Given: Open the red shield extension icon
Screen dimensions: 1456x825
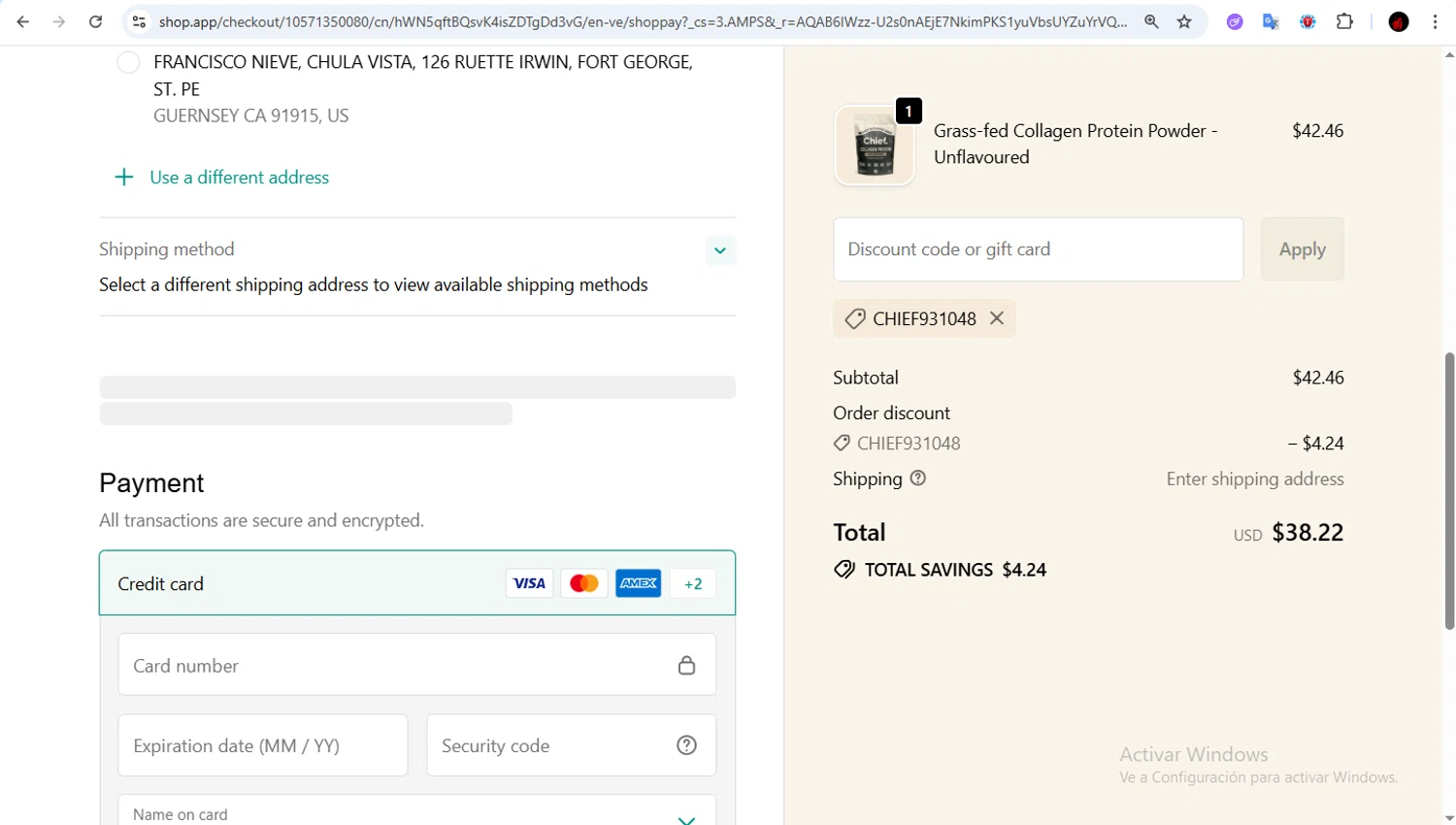Looking at the screenshot, I should [x=1307, y=21].
